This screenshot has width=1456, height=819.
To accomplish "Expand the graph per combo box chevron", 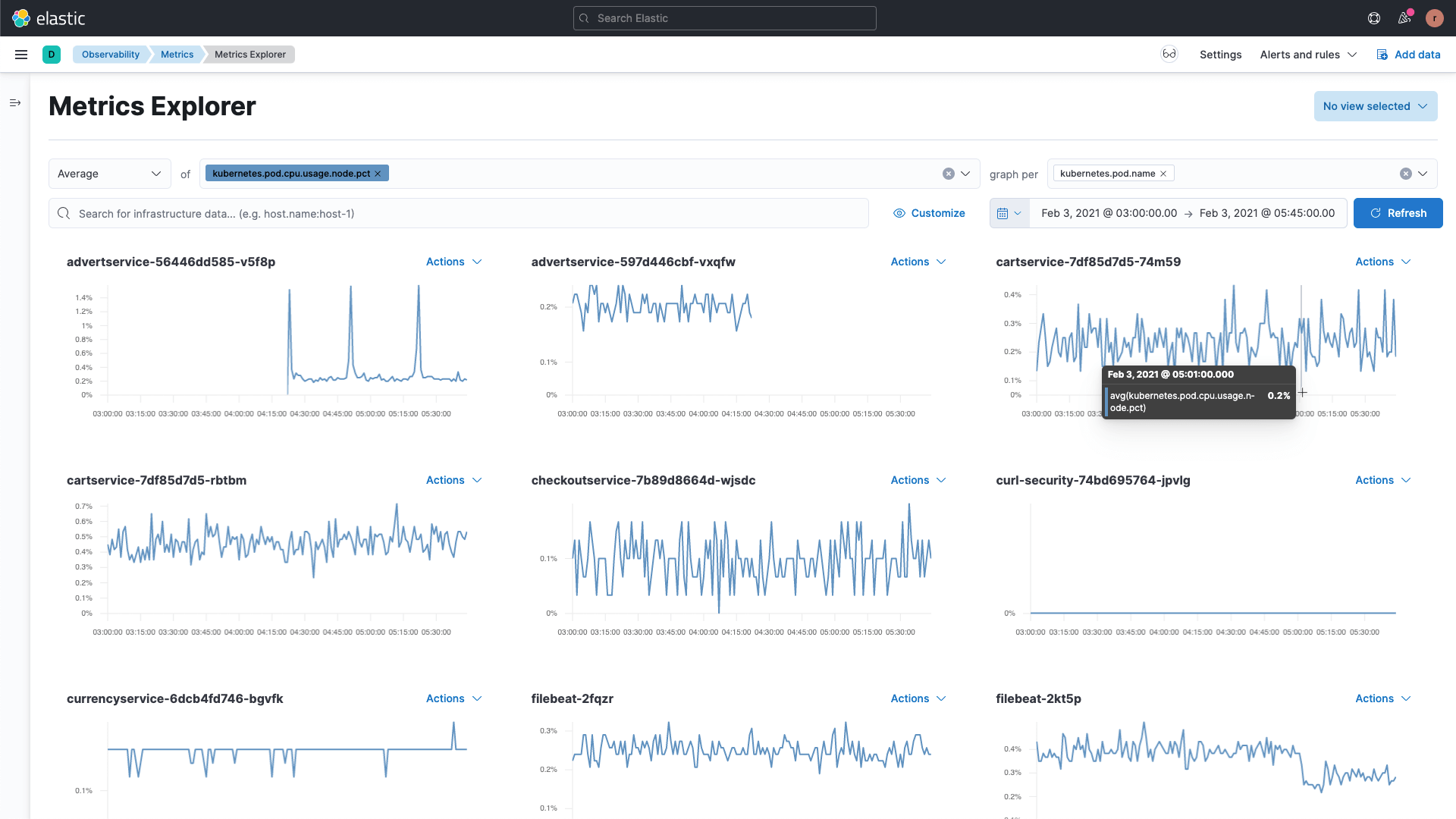I will tap(1423, 174).
